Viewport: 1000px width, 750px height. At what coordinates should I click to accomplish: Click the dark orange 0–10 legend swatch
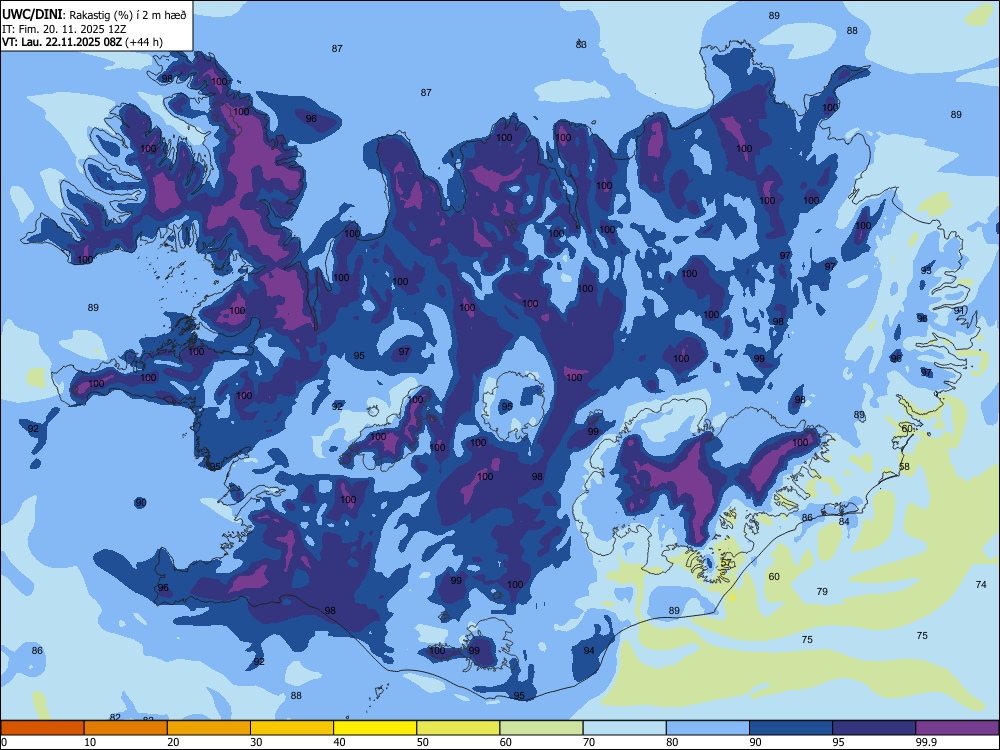42,728
